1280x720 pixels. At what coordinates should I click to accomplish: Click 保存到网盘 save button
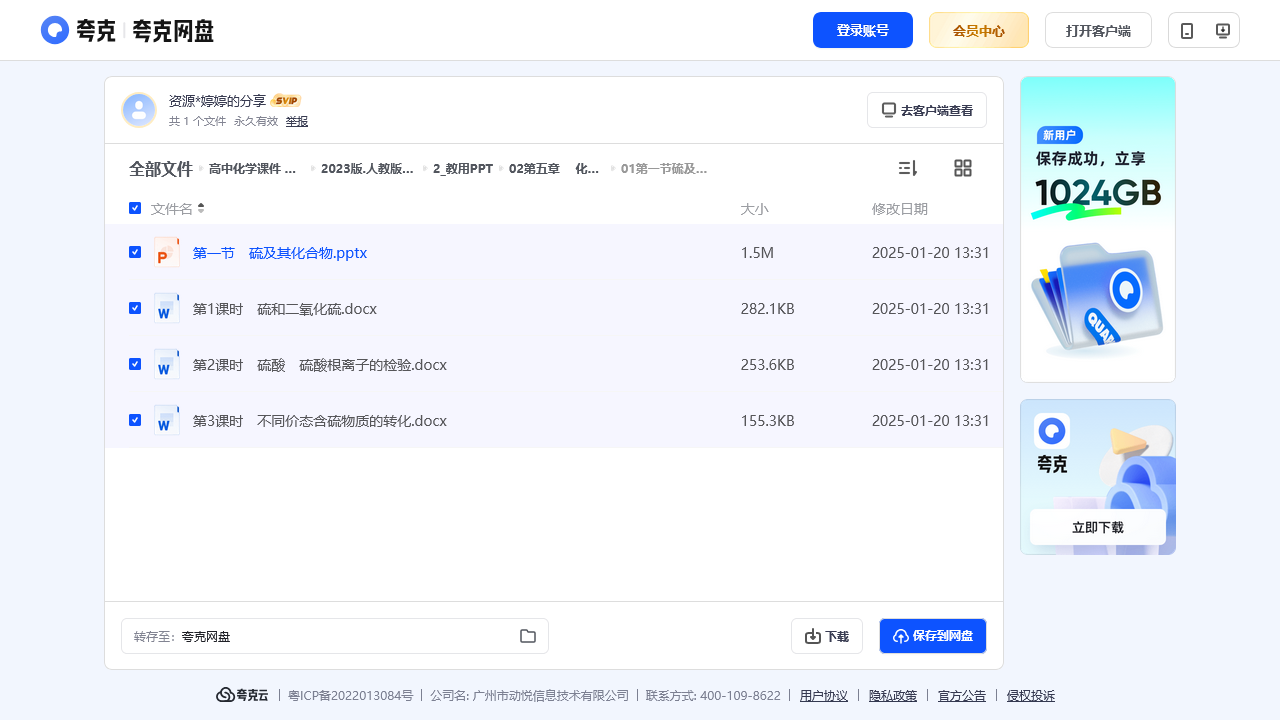pyautogui.click(x=933, y=636)
